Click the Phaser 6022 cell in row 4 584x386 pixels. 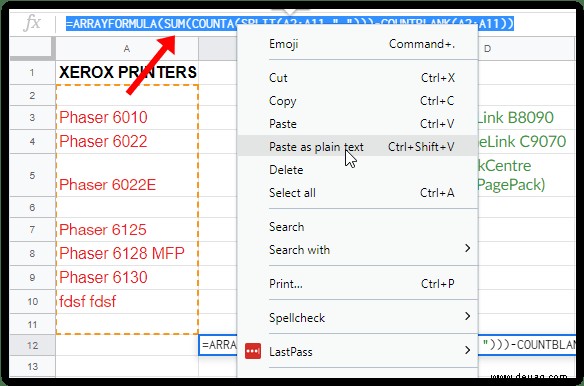127,142
